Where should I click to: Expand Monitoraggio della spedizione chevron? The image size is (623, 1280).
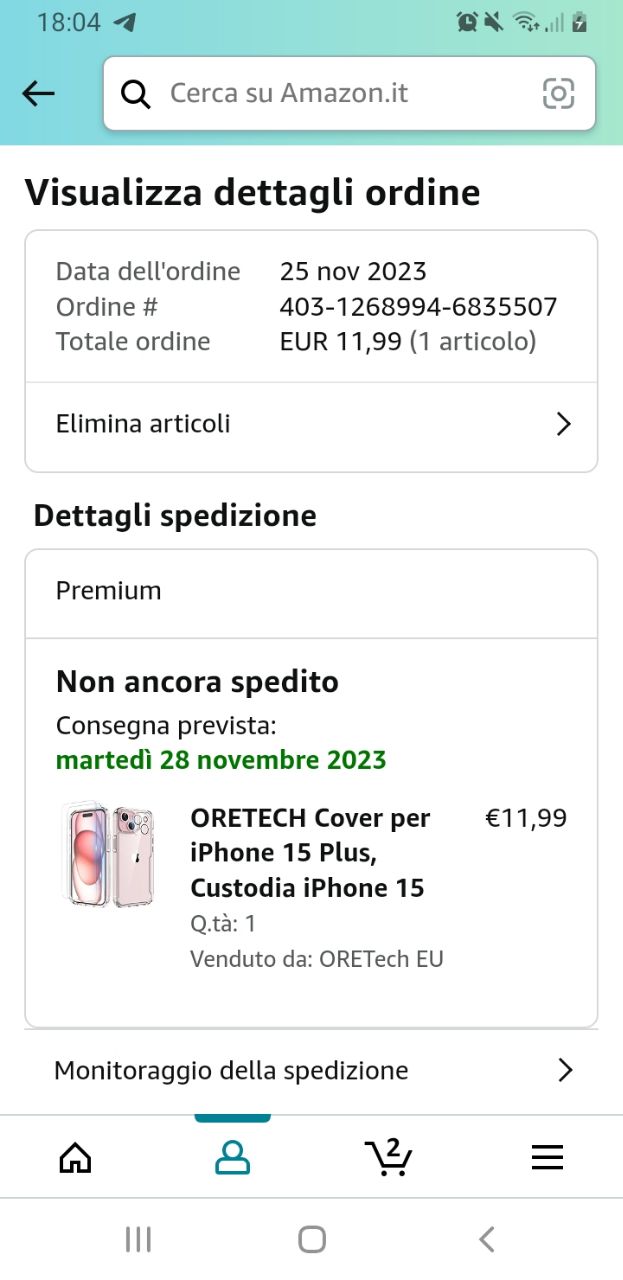point(565,1071)
